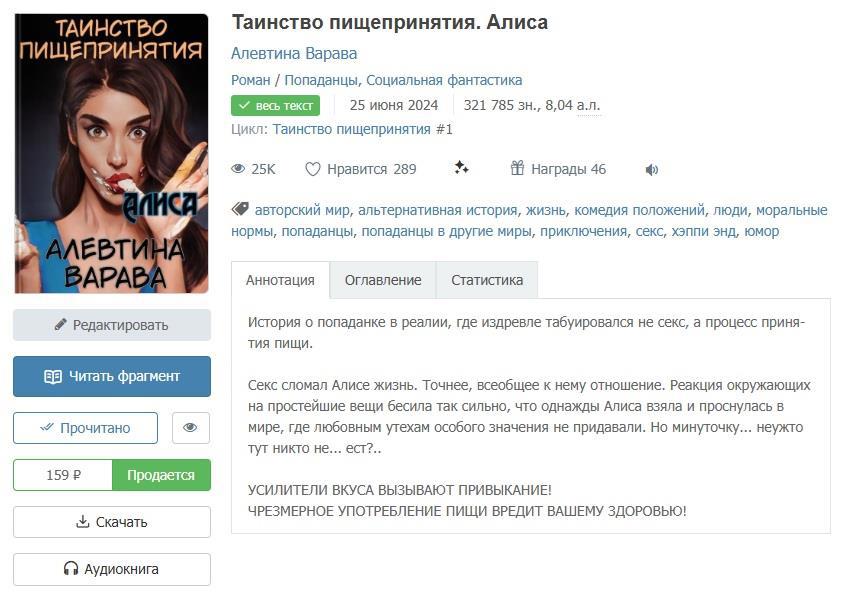Click the heart Нравится icon
The image size is (843, 611).
pos(313,169)
